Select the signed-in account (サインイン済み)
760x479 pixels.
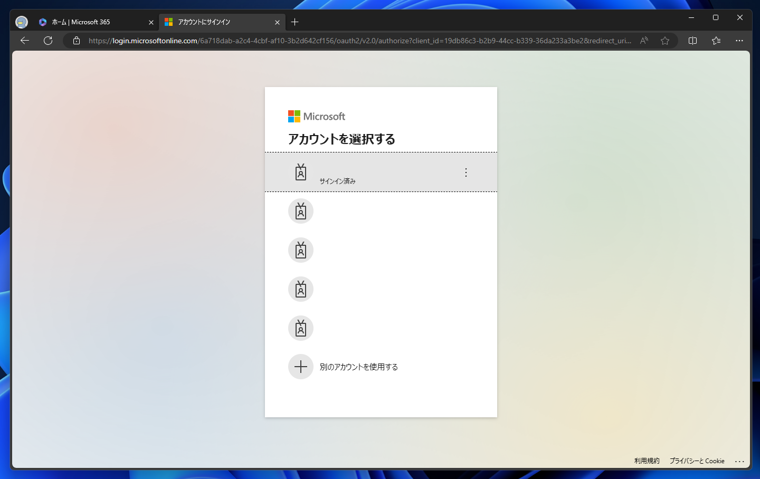coord(380,172)
